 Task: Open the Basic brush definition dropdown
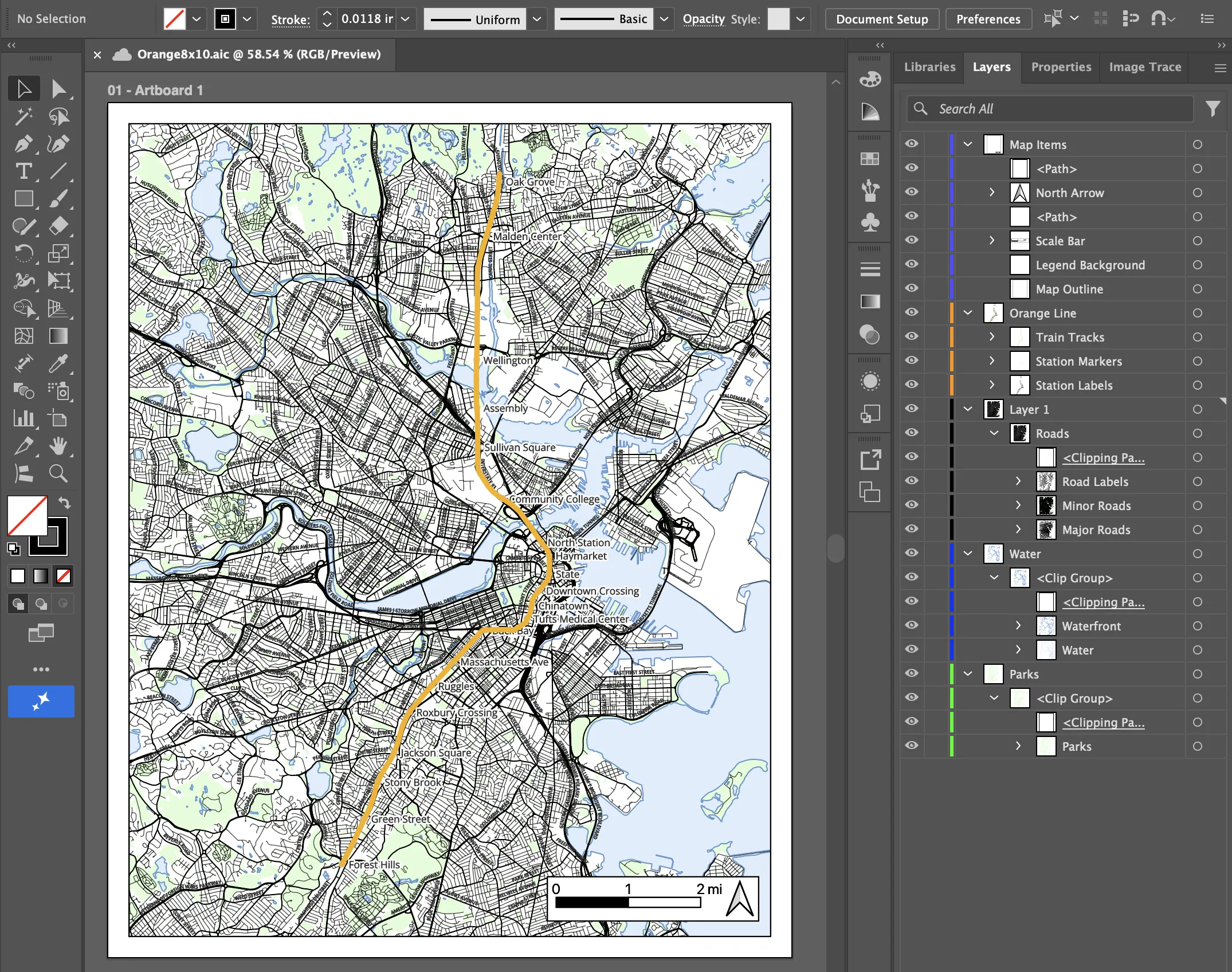pos(664,19)
